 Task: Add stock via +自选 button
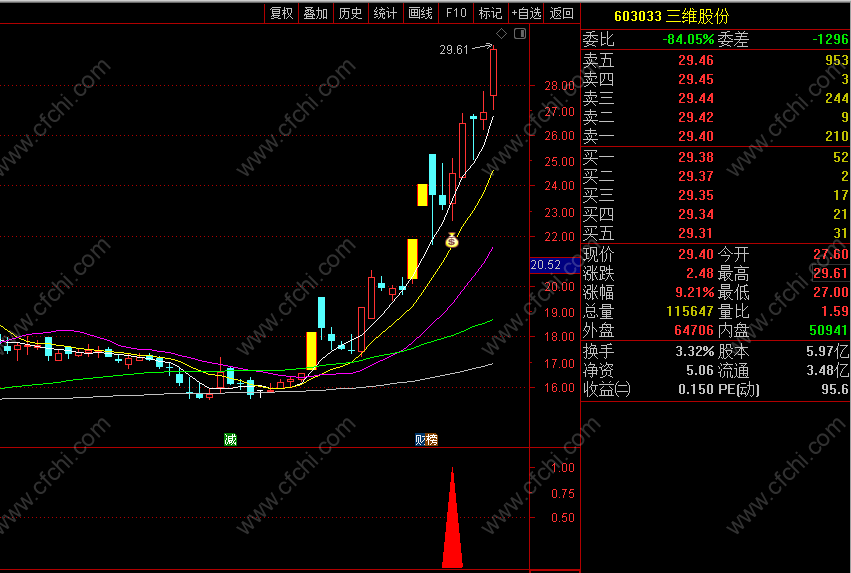[x=526, y=13]
